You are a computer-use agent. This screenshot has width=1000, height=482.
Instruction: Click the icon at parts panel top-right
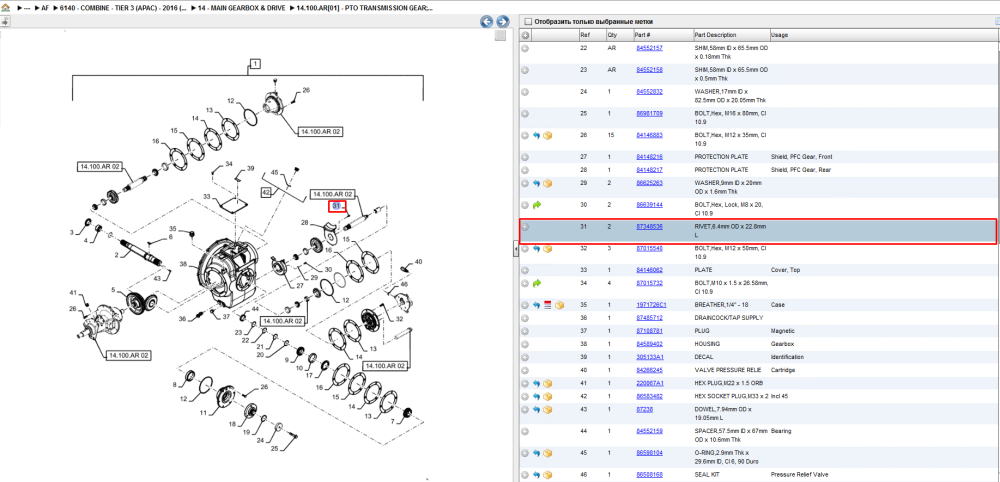point(996,21)
